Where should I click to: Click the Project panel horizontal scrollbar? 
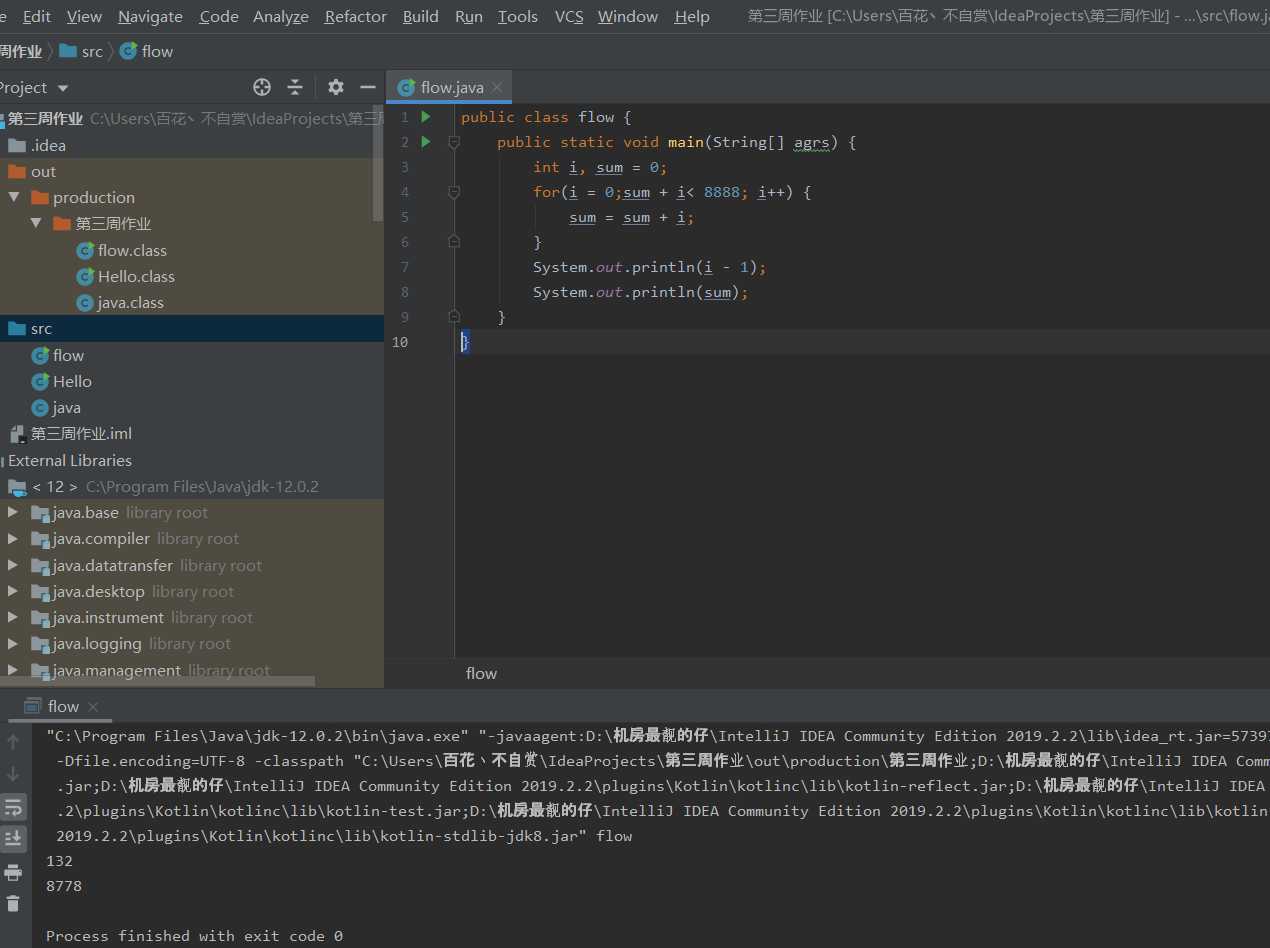pos(157,682)
